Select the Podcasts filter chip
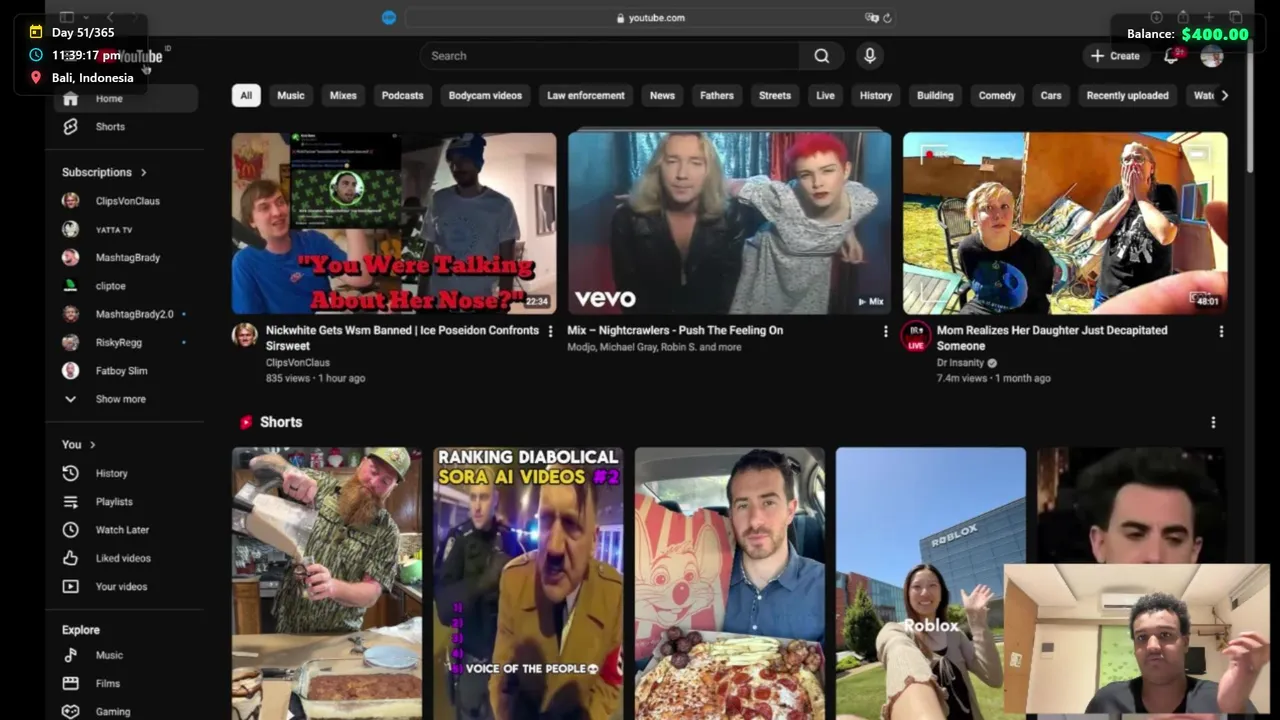The width and height of the screenshot is (1280, 720). [x=402, y=96]
